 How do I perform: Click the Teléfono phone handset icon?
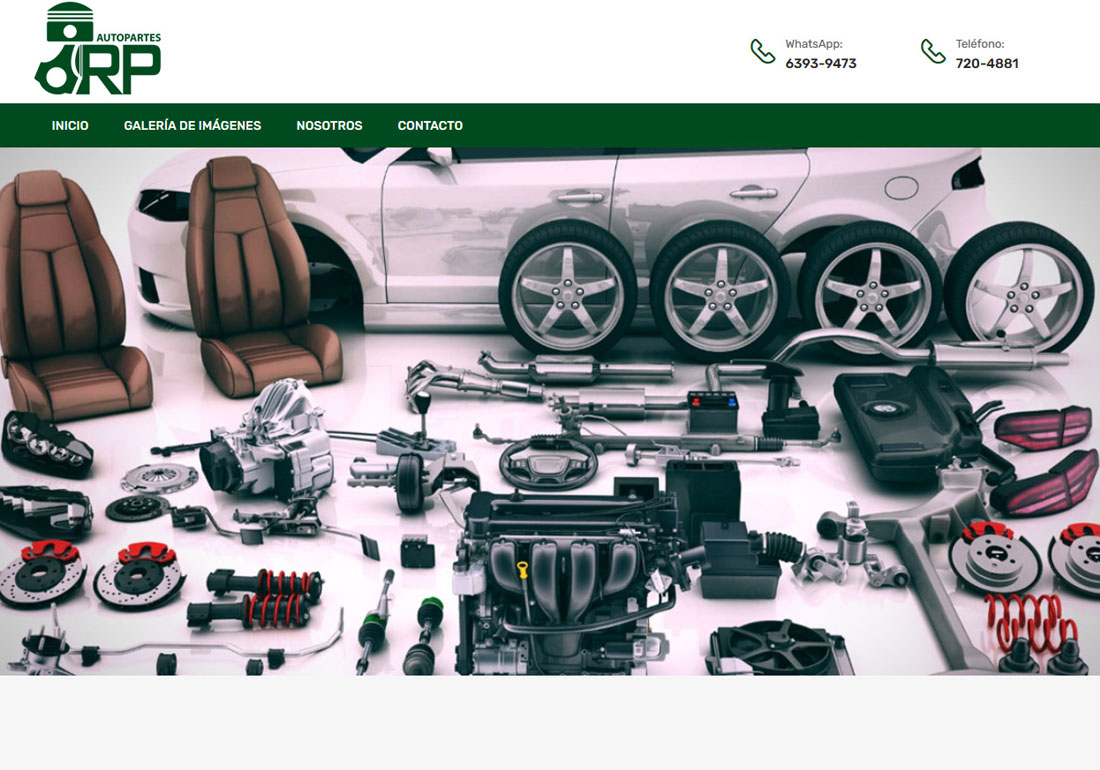point(933,52)
